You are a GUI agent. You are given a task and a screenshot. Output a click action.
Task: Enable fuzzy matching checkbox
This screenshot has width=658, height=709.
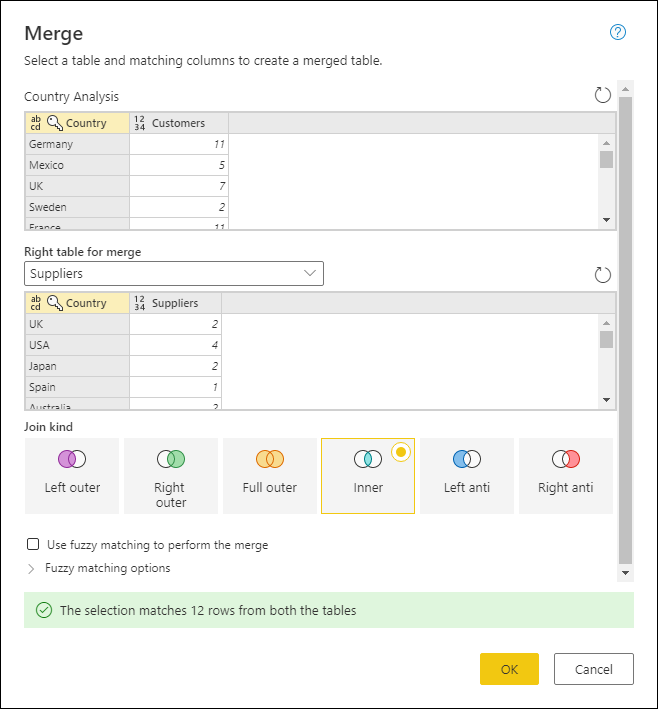(33, 545)
